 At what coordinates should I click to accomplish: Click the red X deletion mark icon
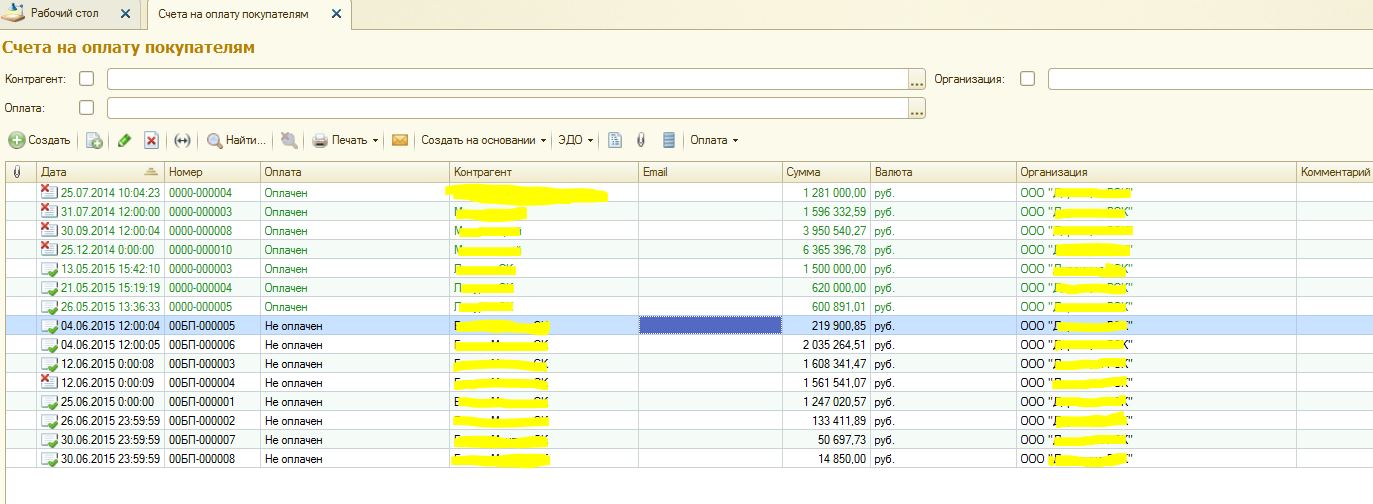tap(152, 141)
